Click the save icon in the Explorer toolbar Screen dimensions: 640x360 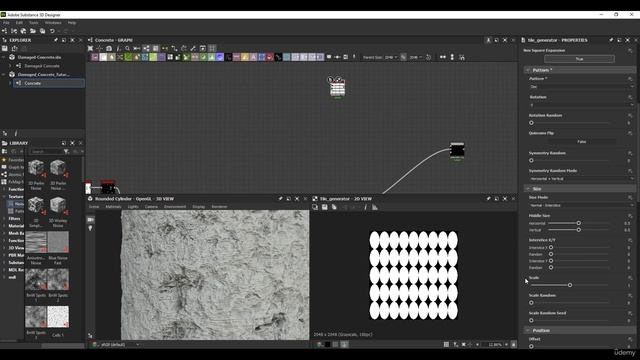(5, 48)
